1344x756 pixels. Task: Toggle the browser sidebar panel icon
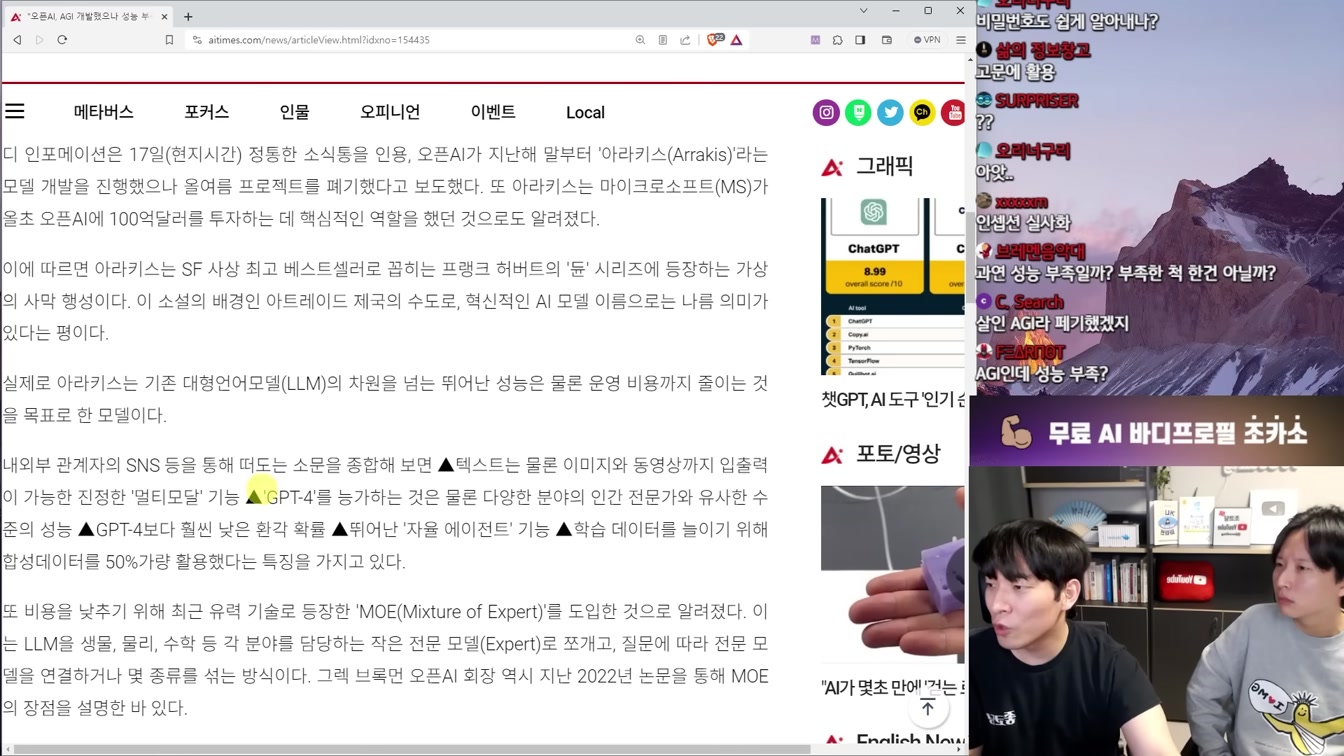tap(860, 40)
